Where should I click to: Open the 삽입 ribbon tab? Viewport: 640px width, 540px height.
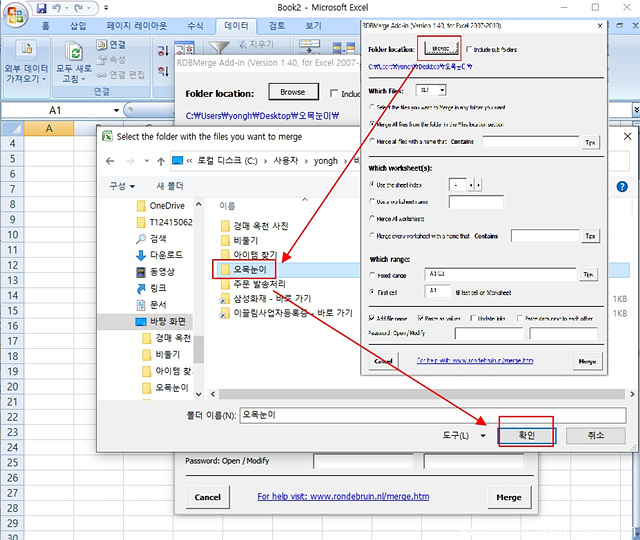[78, 26]
